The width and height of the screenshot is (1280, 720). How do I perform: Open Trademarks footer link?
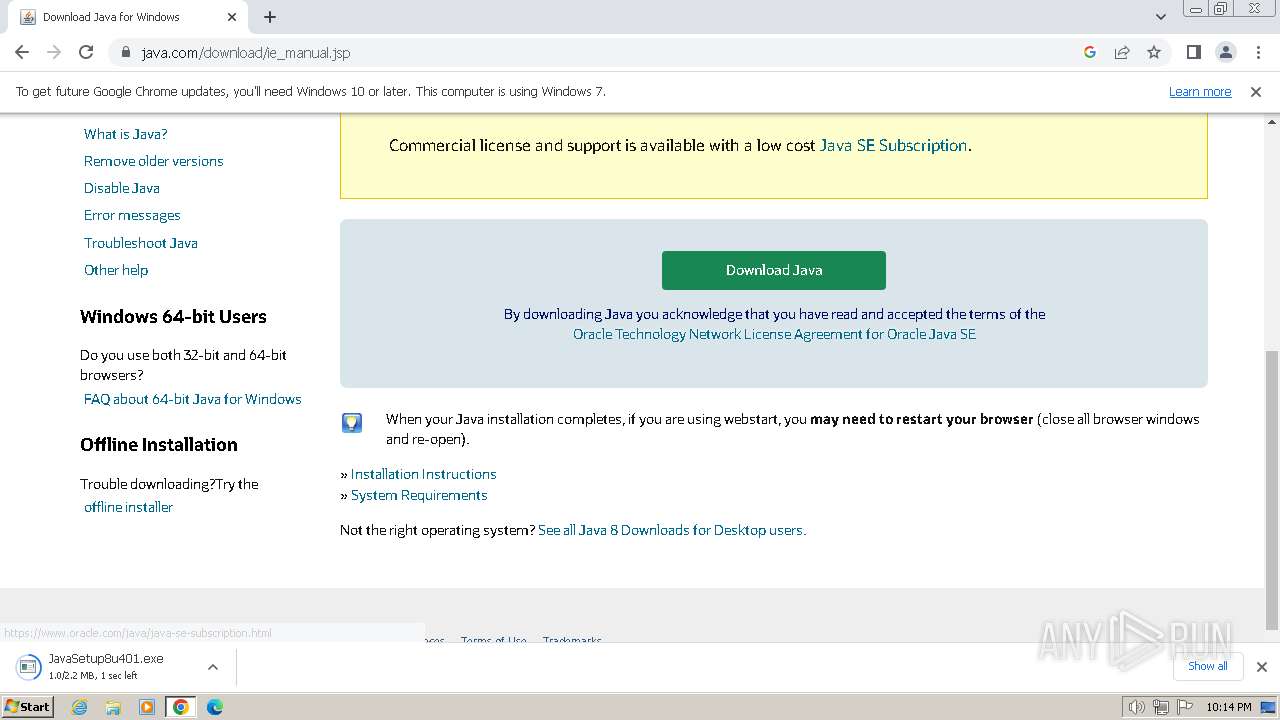click(572, 640)
